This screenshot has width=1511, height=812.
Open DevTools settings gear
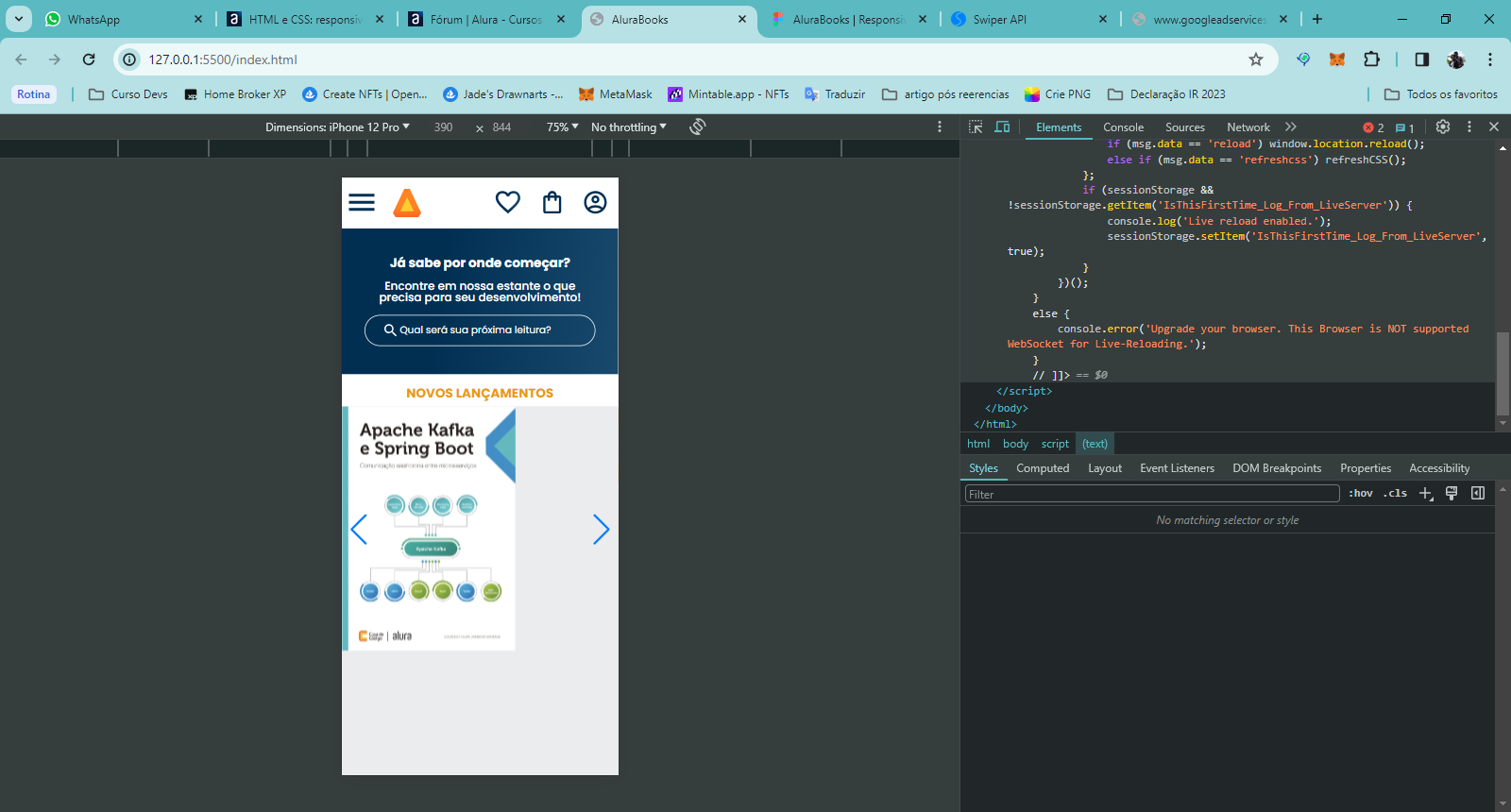point(1443,127)
